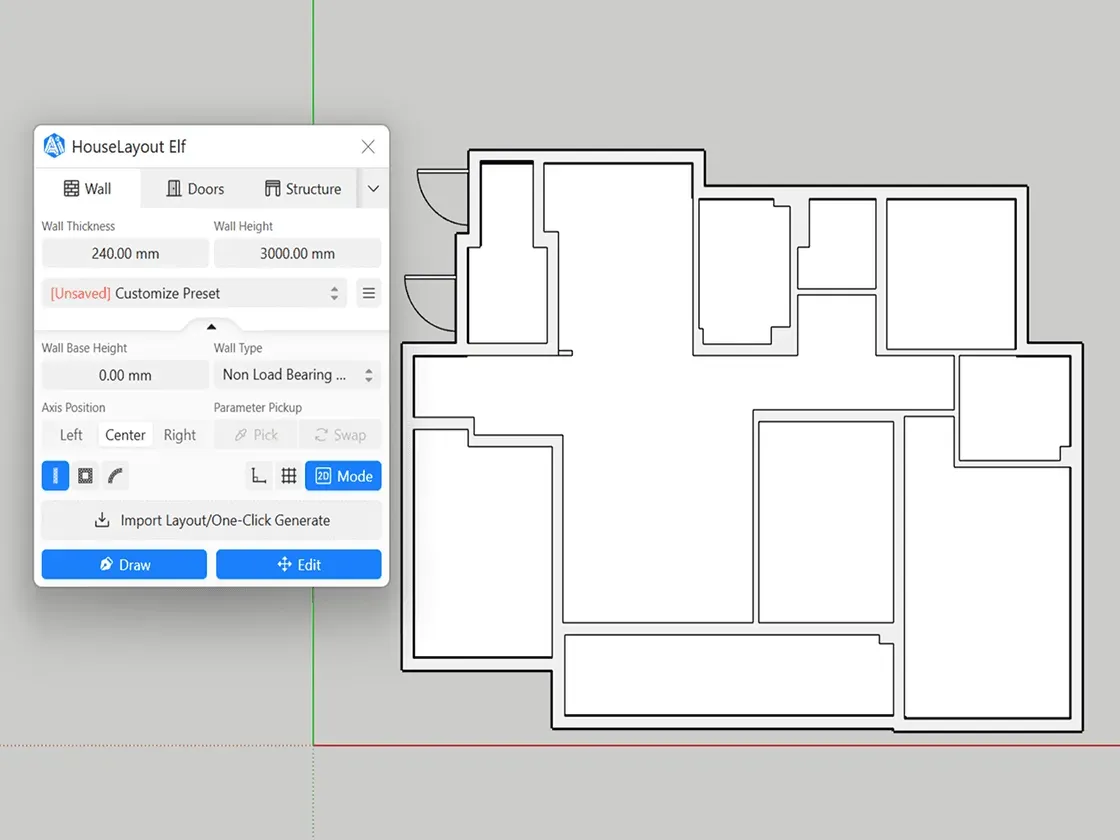Screen dimensions: 1120x840
Task: Select the rectangular wall drawing tool
Action: 86,476
